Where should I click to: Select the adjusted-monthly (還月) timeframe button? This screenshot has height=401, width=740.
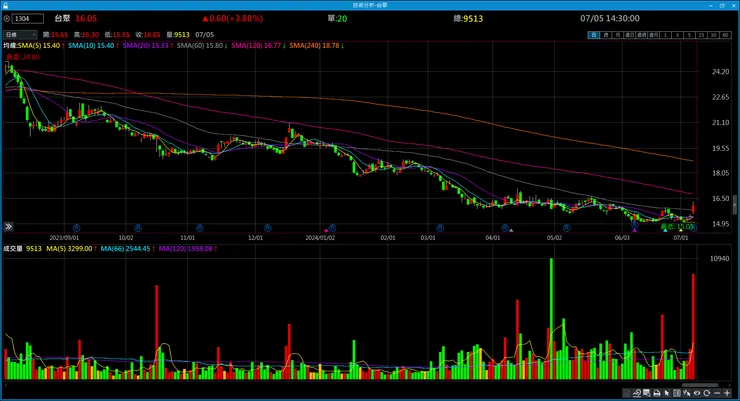tap(654, 35)
